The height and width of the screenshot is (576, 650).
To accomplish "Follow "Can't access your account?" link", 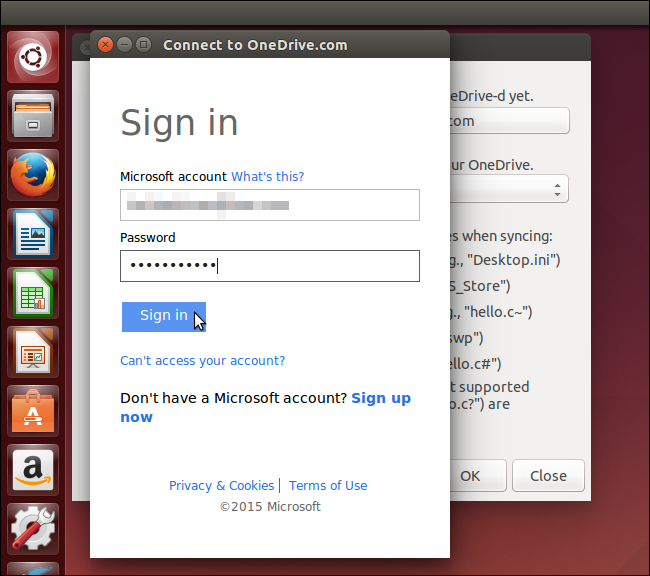I will point(203,360).
